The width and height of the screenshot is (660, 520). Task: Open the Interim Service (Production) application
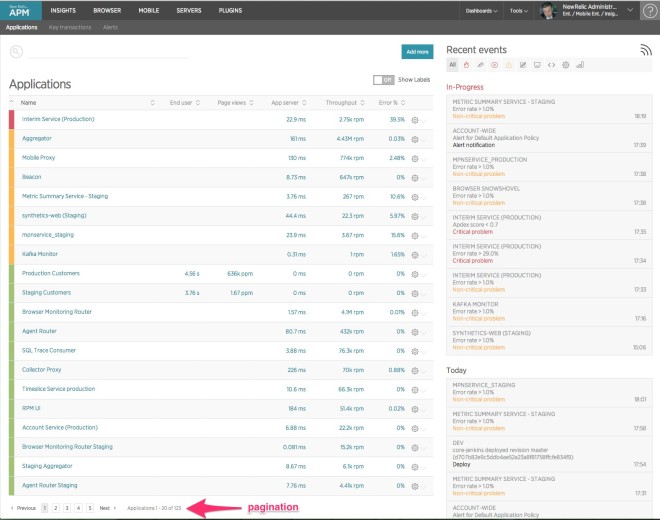click(58, 119)
